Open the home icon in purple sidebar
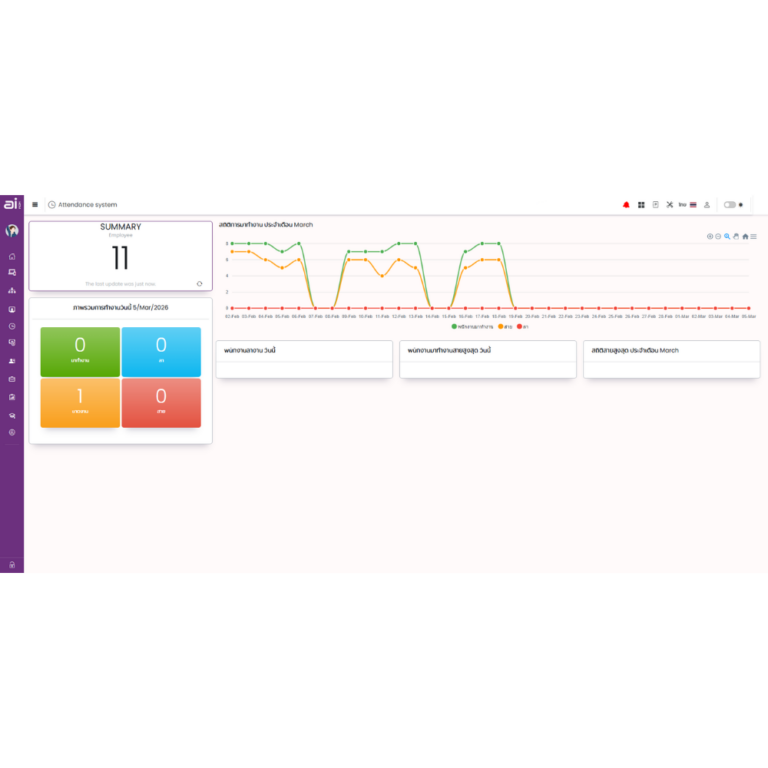 click(x=12, y=257)
